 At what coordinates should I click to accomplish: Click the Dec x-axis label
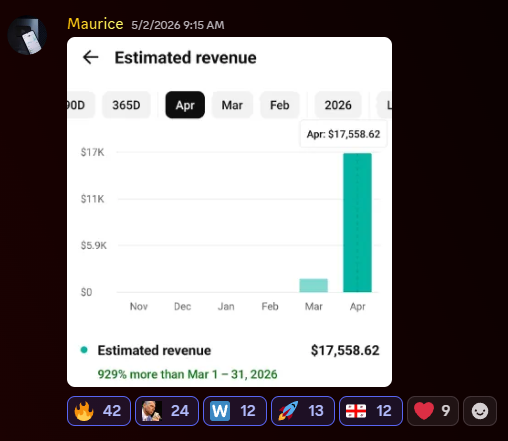coord(182,306)
